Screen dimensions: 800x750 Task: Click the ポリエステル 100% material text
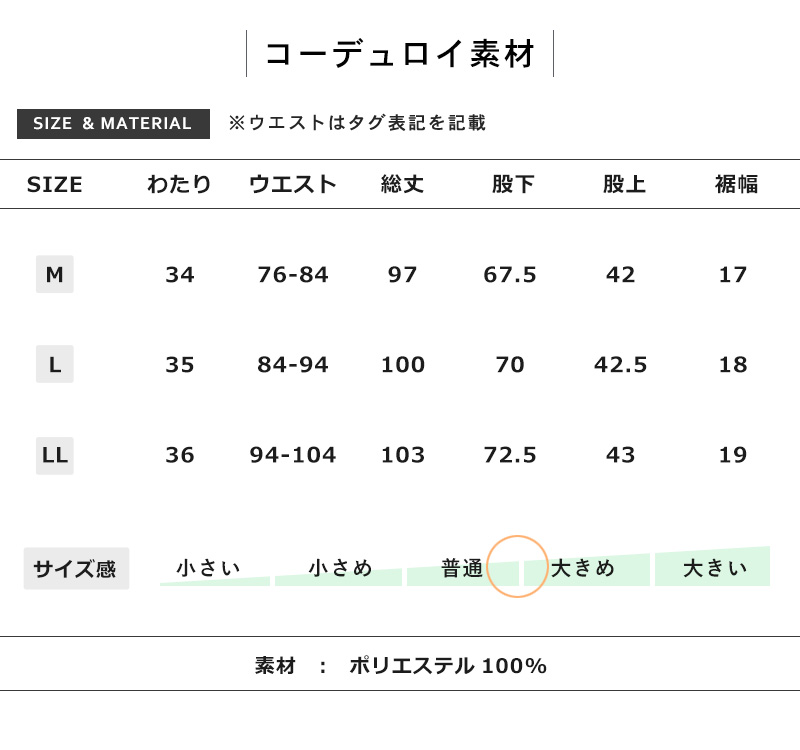[448, 666]
